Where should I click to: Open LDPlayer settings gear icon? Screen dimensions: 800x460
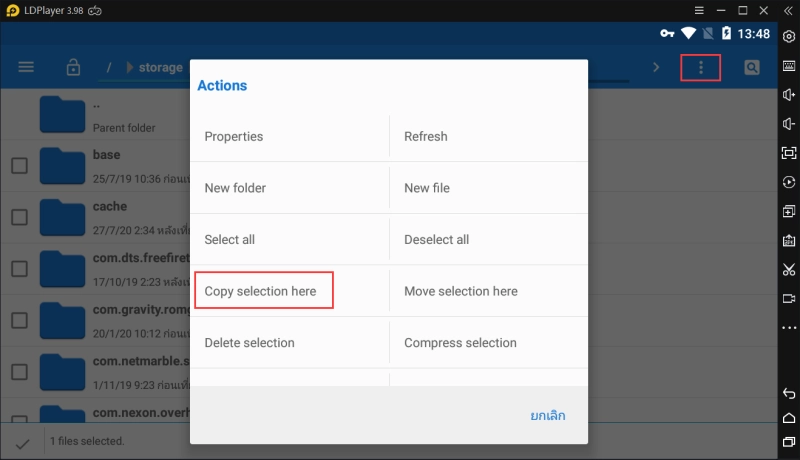(789, 37)
